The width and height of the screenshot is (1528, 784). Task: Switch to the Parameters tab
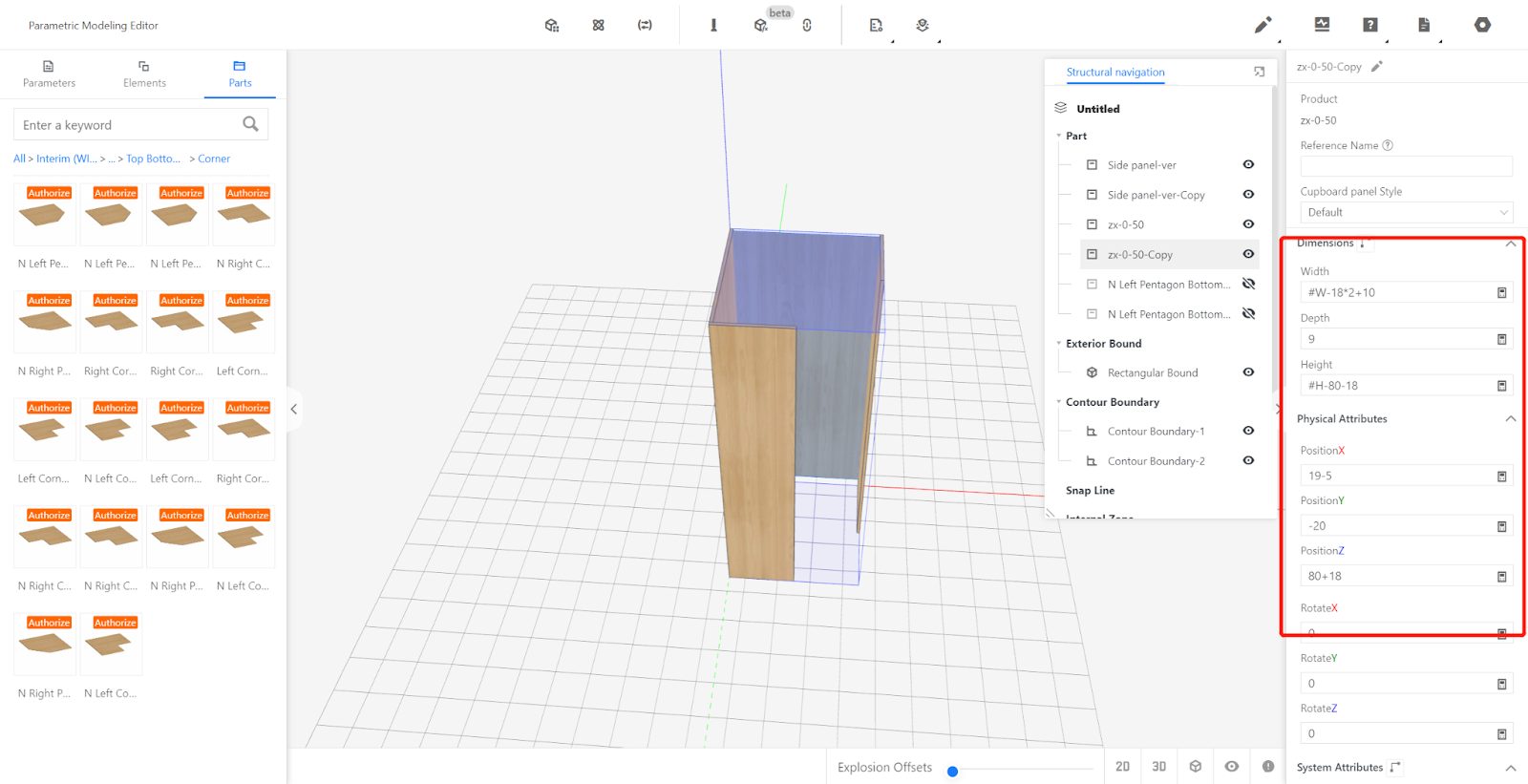[49, 74]
